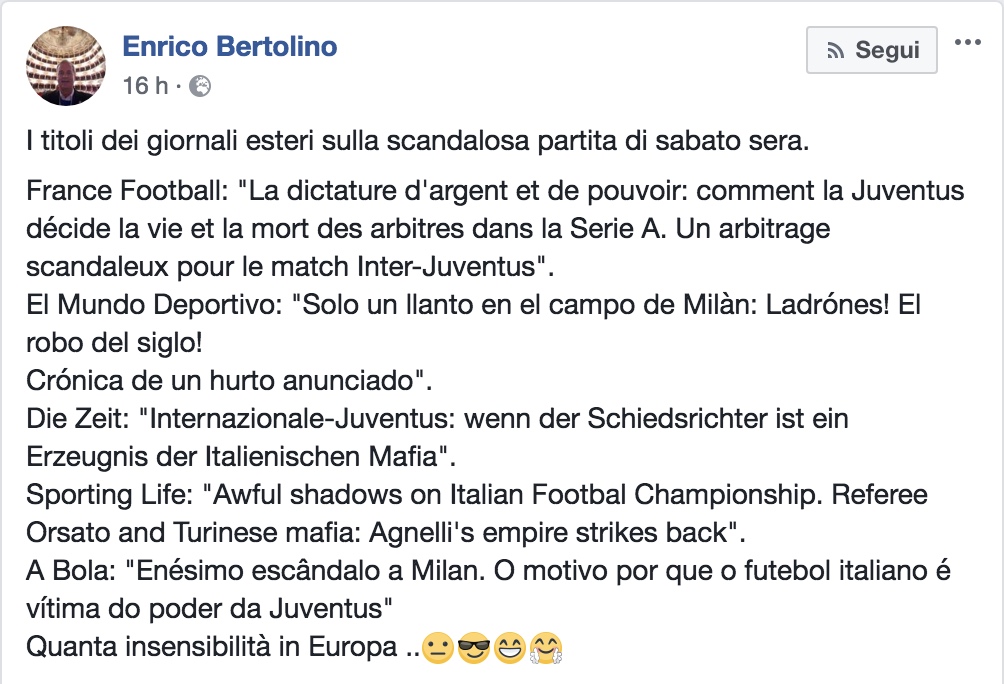The image size is (1004, 684).
Task: Click the 'Quanta insensibilità in Europa' text
Action: click(x=211, y=648)
